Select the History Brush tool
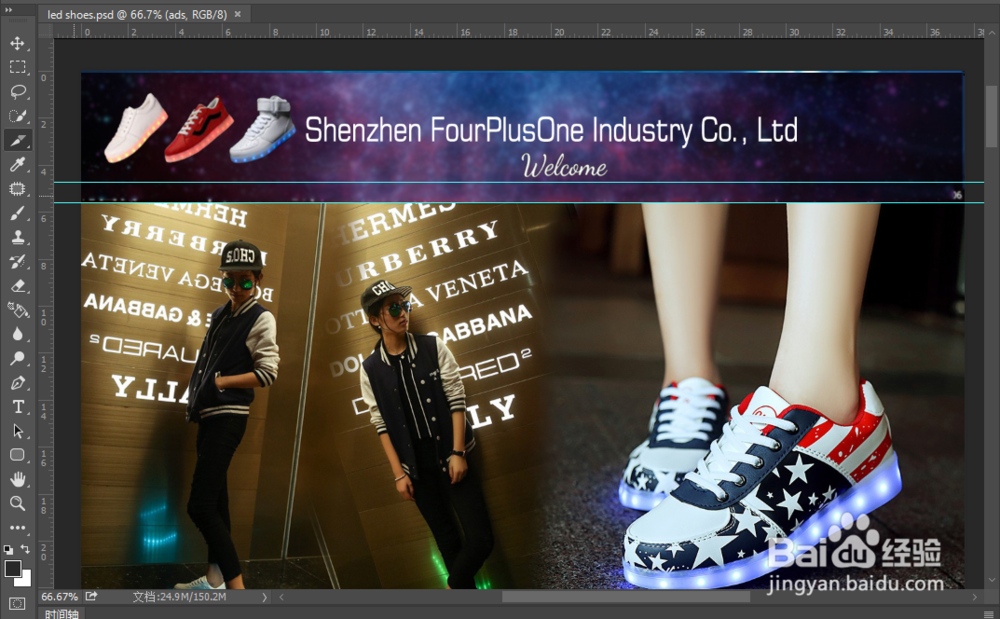Image resolution: width=1000 pixels, height=619 pixels. coord(17,261)
